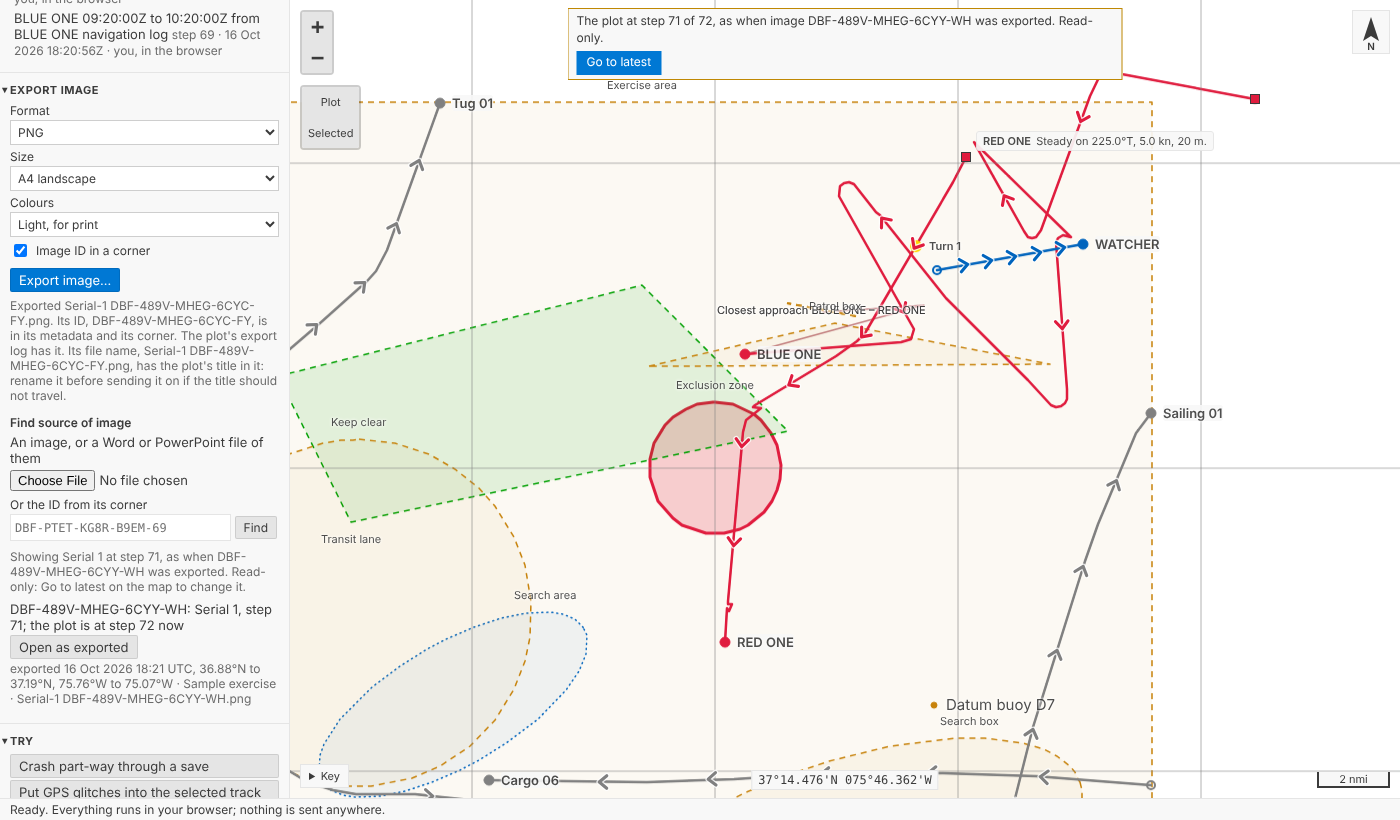
Task: Click the Exercise area label
Action: tap(642, 85)
